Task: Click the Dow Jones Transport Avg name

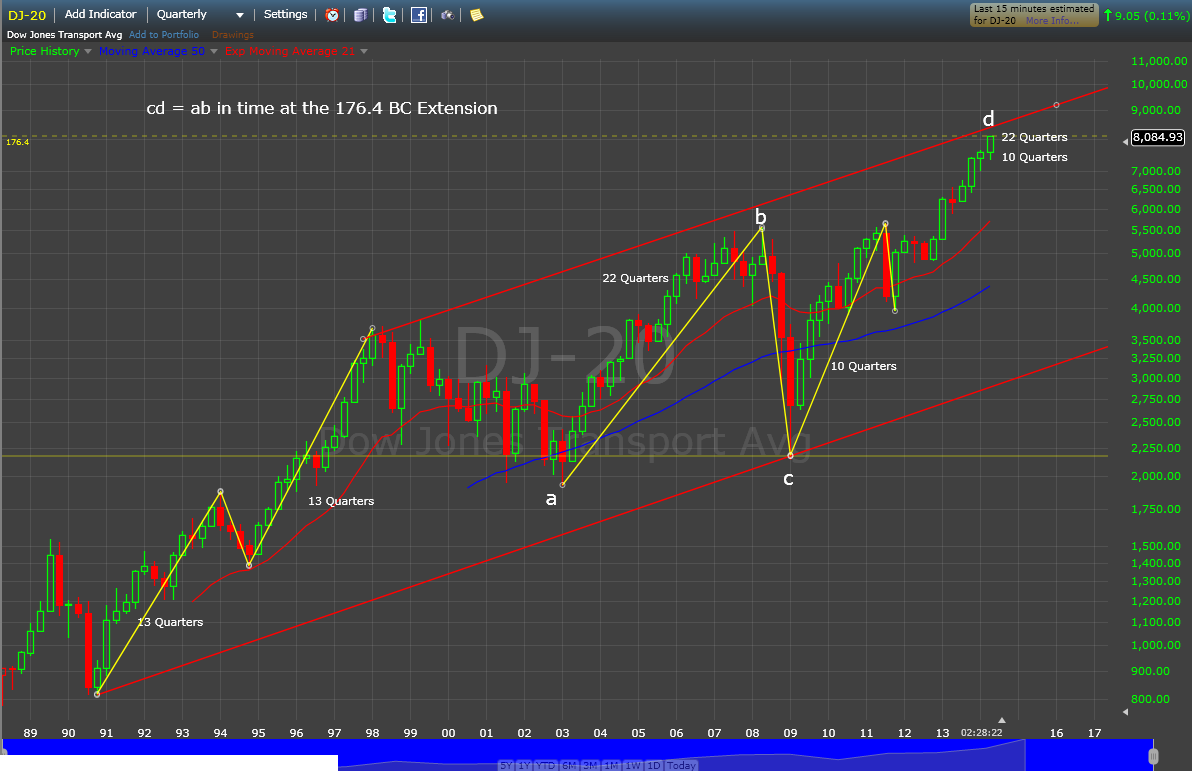Action: pos(65,35)
